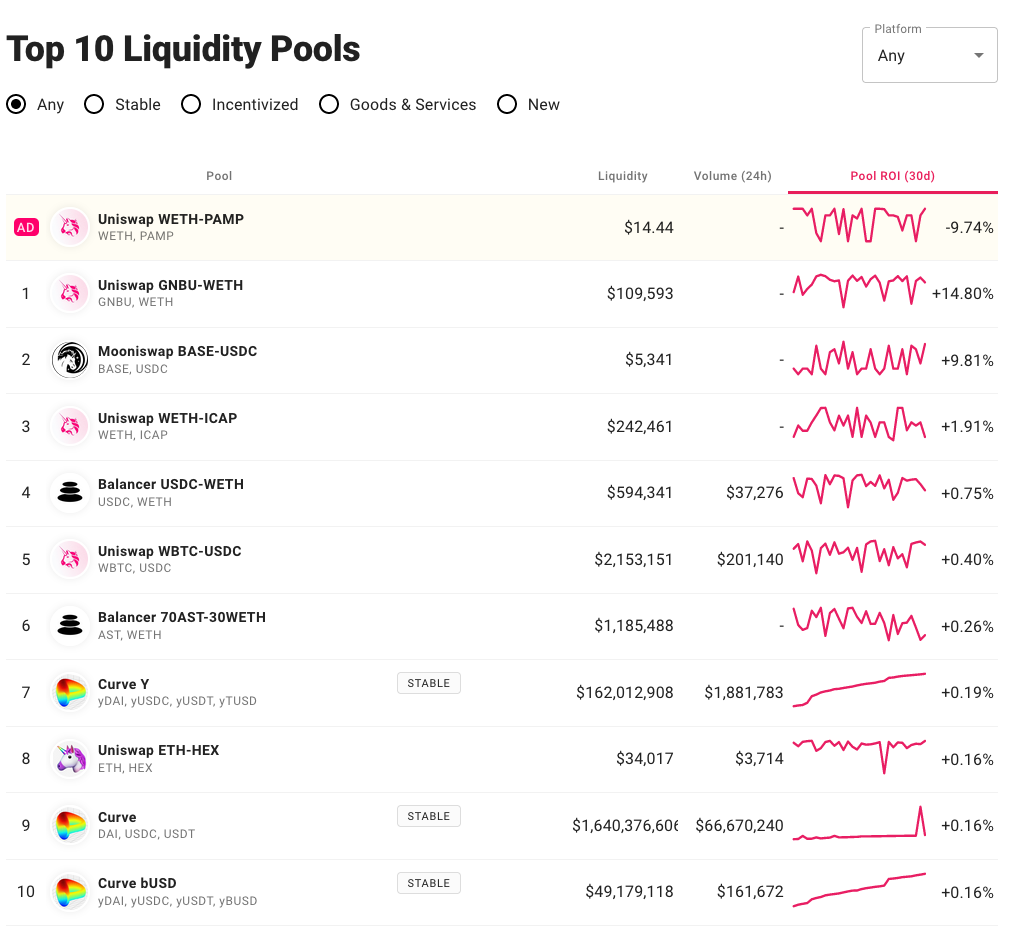This screenshot has height=929, width=1009.
Task: Click the Platform dropdown arrow
Action: pos(979,55)
